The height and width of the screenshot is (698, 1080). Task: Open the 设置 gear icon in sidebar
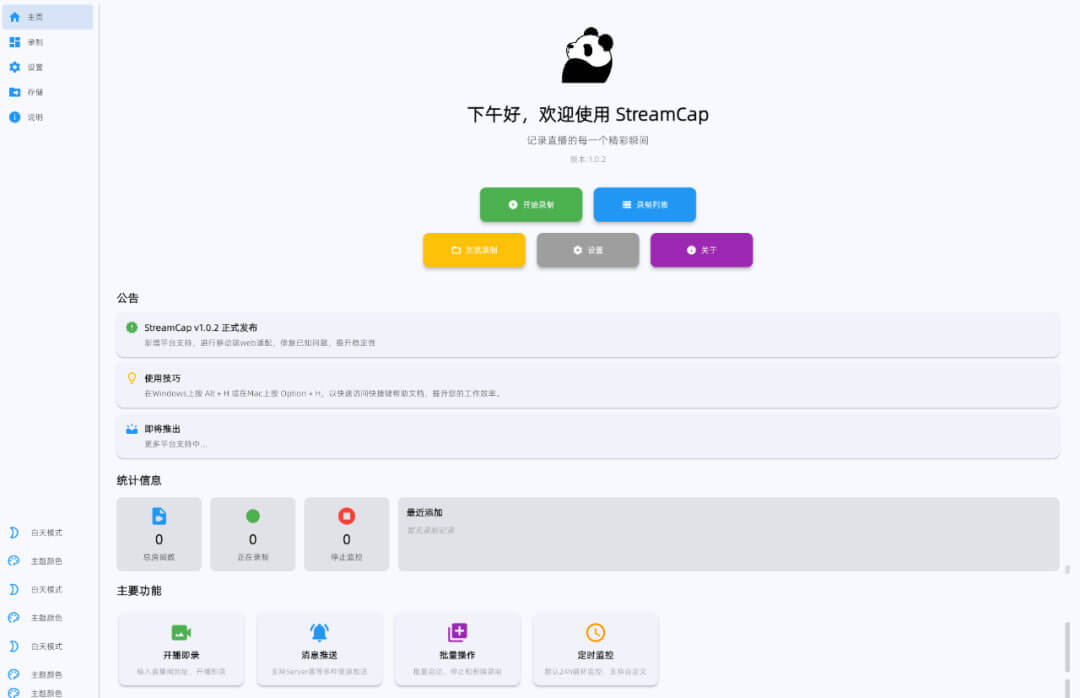[15, 66]
